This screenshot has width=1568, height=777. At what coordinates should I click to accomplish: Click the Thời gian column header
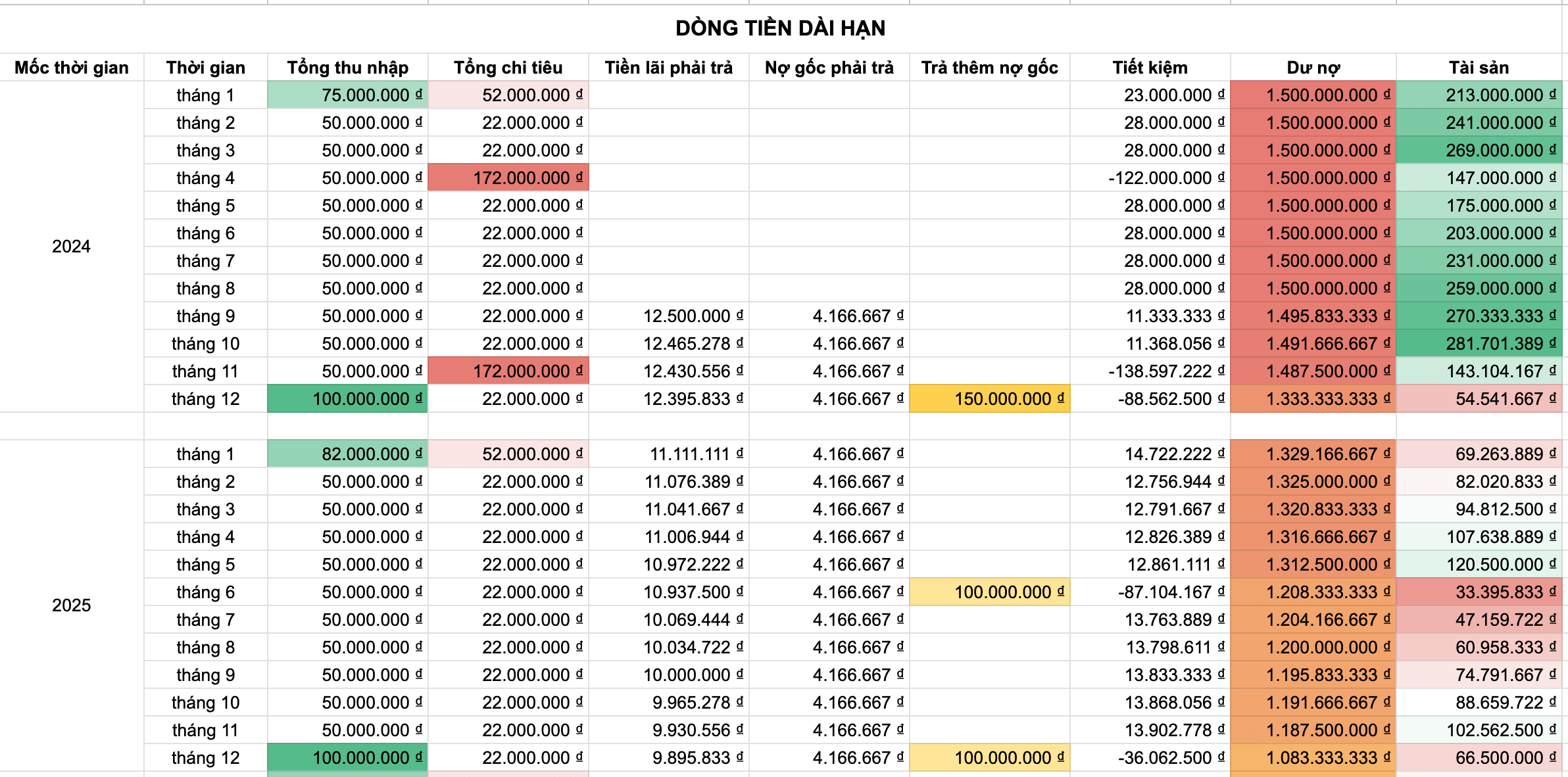pyautogui.click(x=205, y=67)
